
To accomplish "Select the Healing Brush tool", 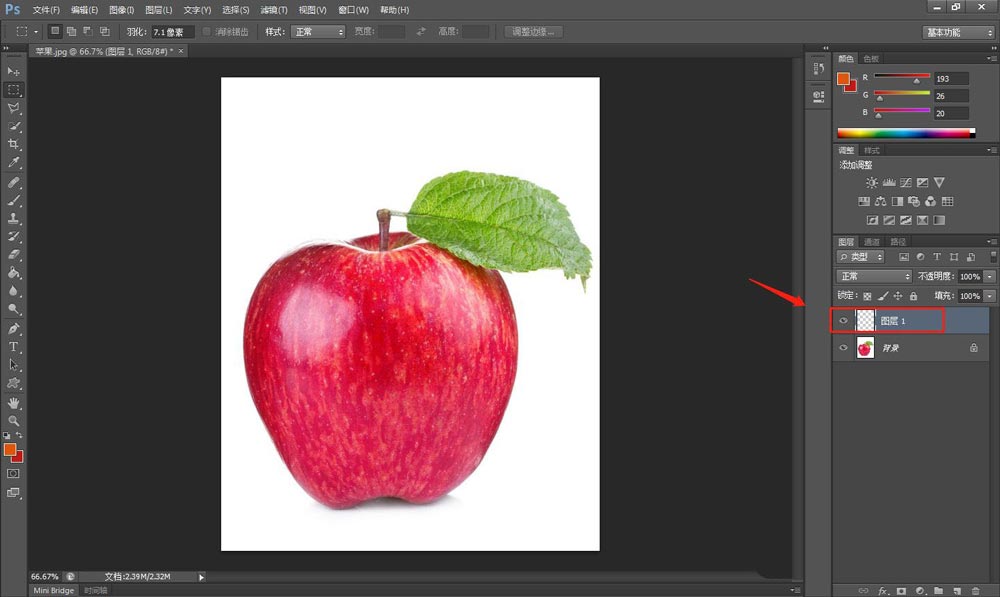I will coord(13,182).
